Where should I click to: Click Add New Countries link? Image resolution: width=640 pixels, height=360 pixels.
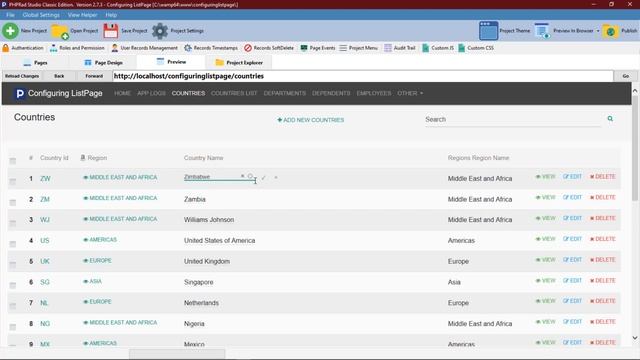click(x=311, y=120)
